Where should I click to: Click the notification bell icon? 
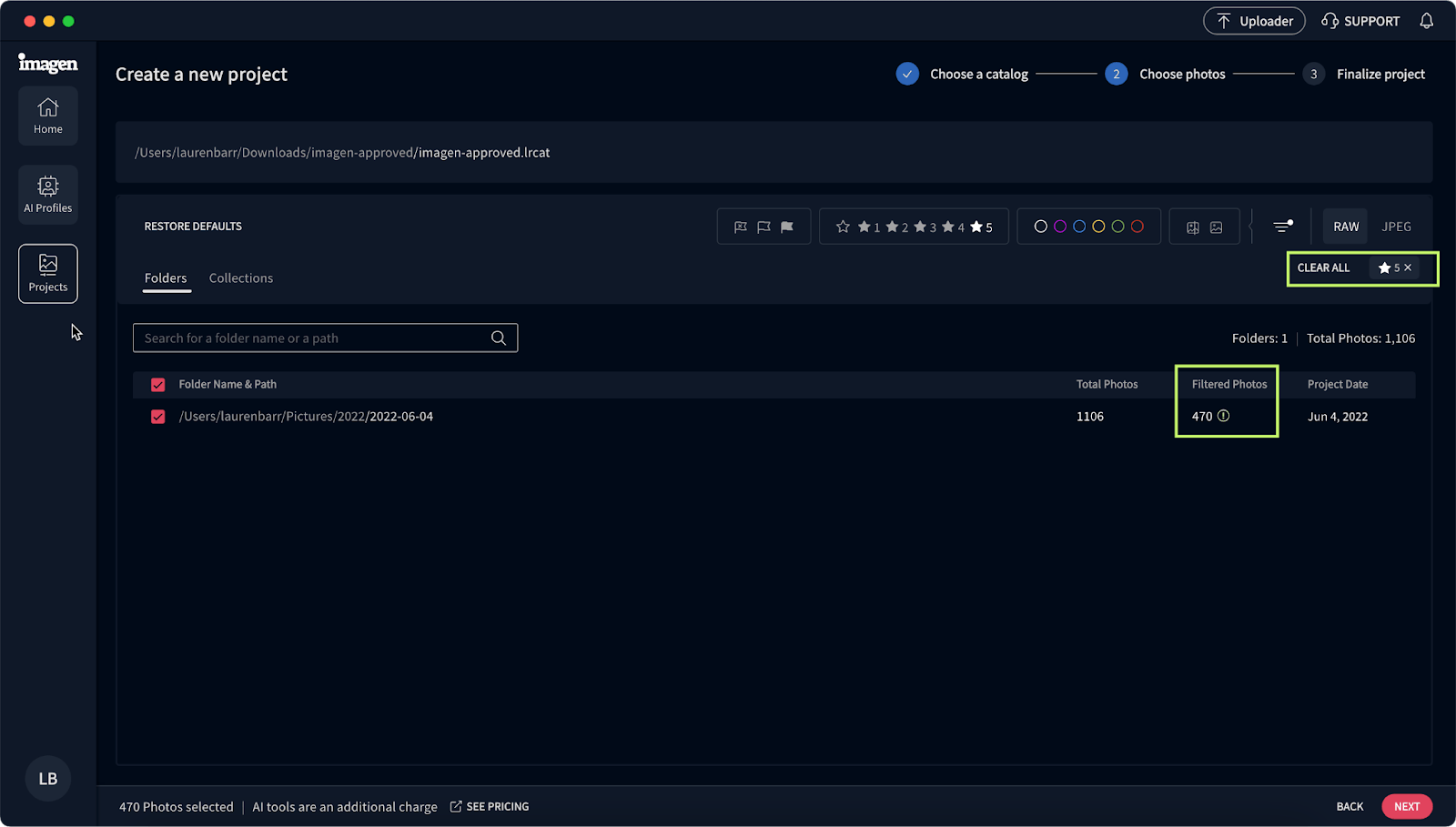(x=1426, y=21)
